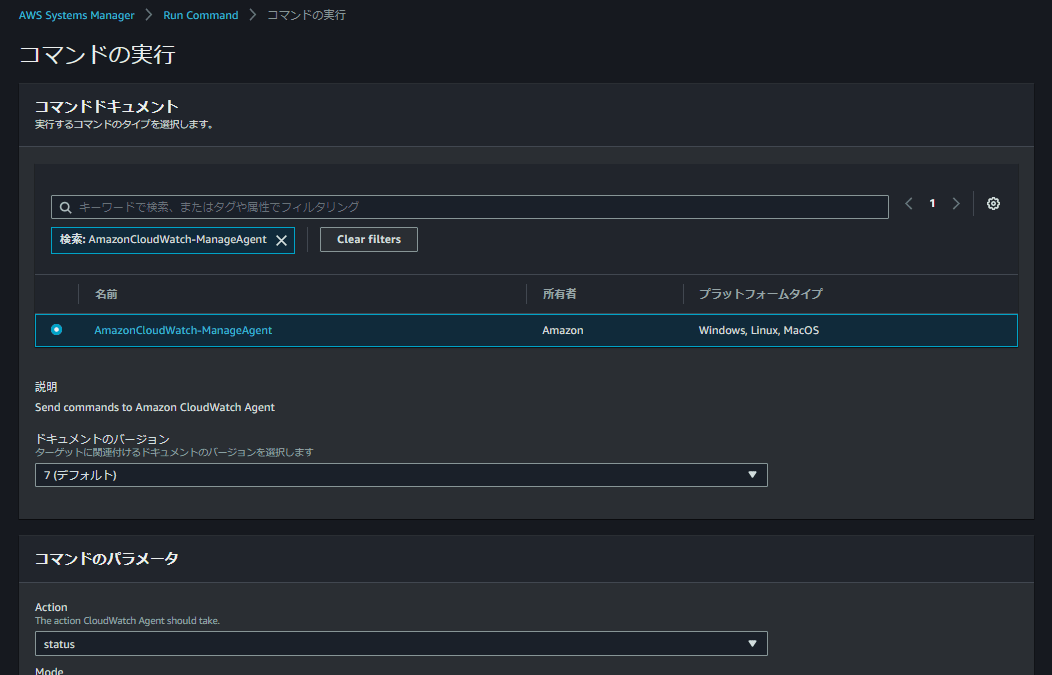The height and width of the screenshot is (675, 1052).
Task: Click the search magnifier icon
Action: point(65,207)
